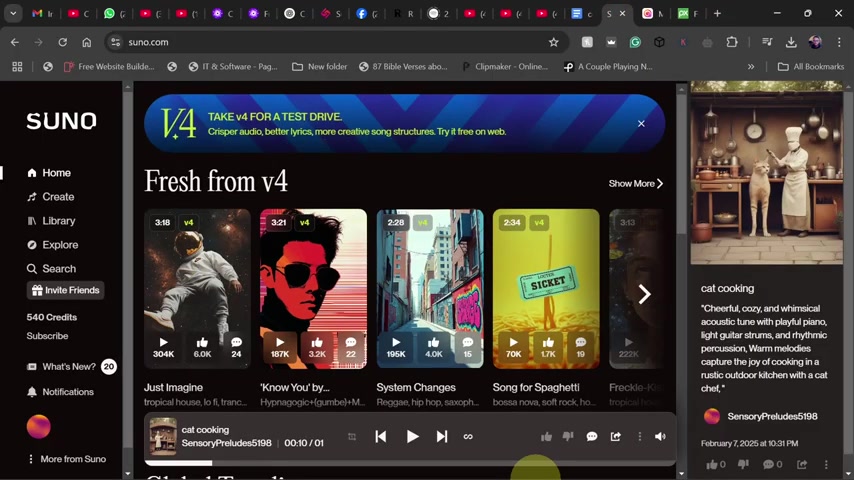Open What's New updates

61,367
